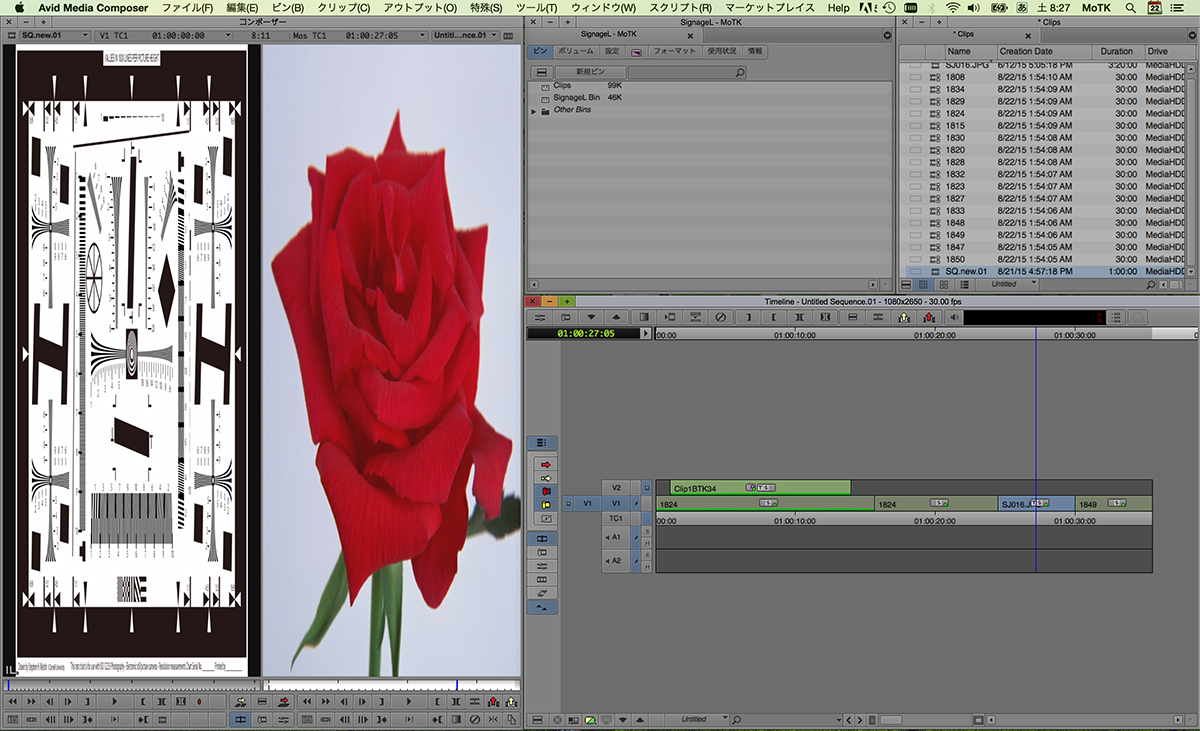Select yellow Extract/Splice-In segment mode arrow

coord(545,478)
